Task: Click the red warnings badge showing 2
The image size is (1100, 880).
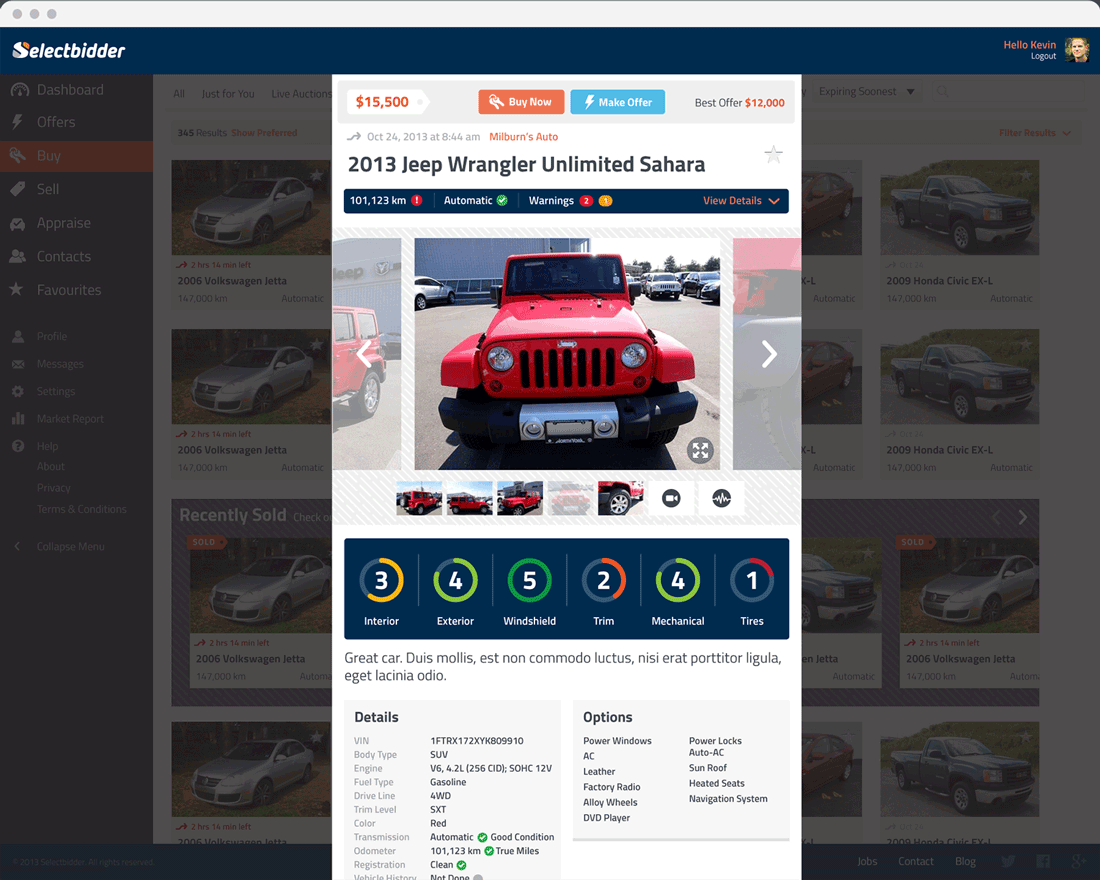Action: tap(586, 201)
